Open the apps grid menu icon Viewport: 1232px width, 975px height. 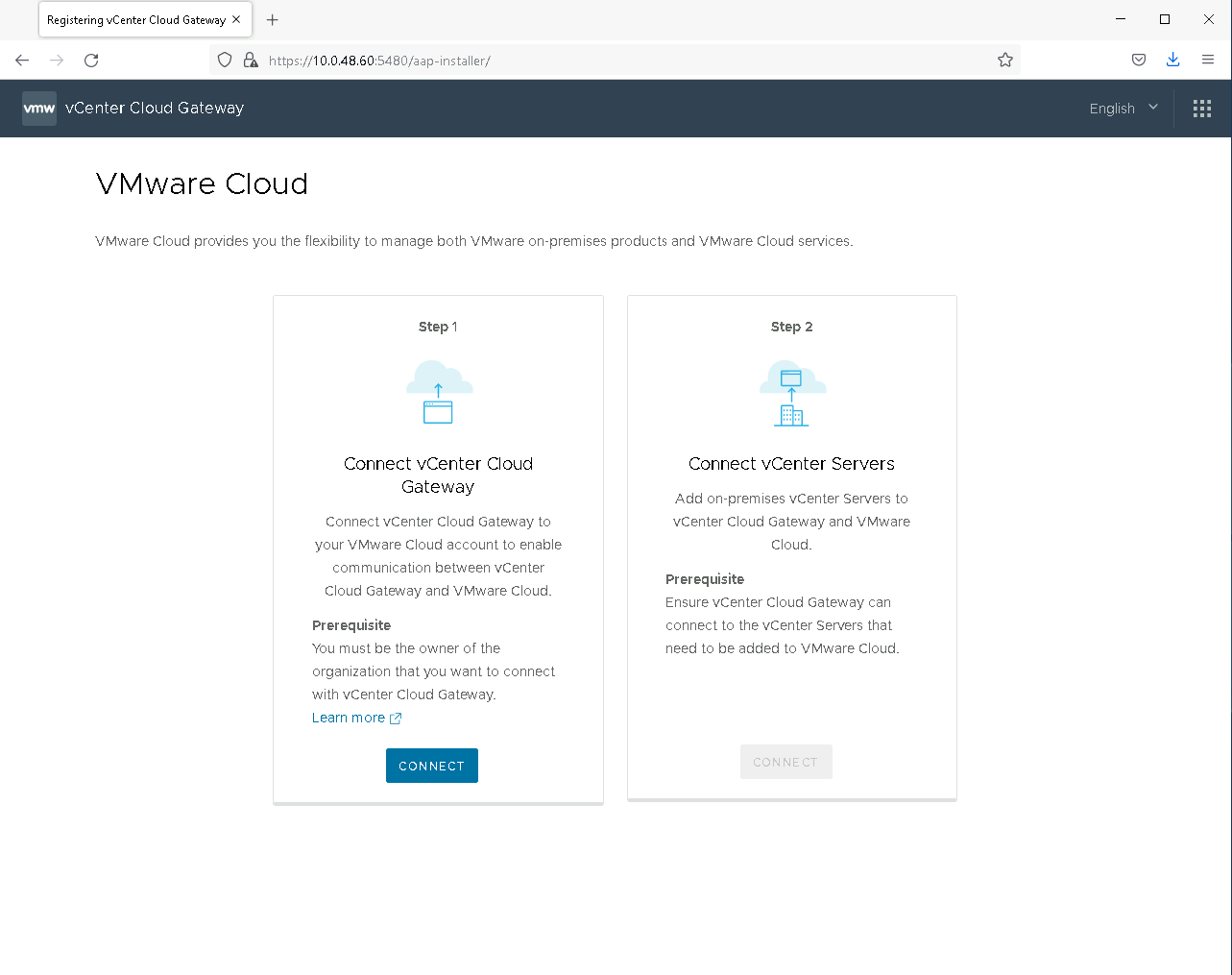coord(1201,109)
